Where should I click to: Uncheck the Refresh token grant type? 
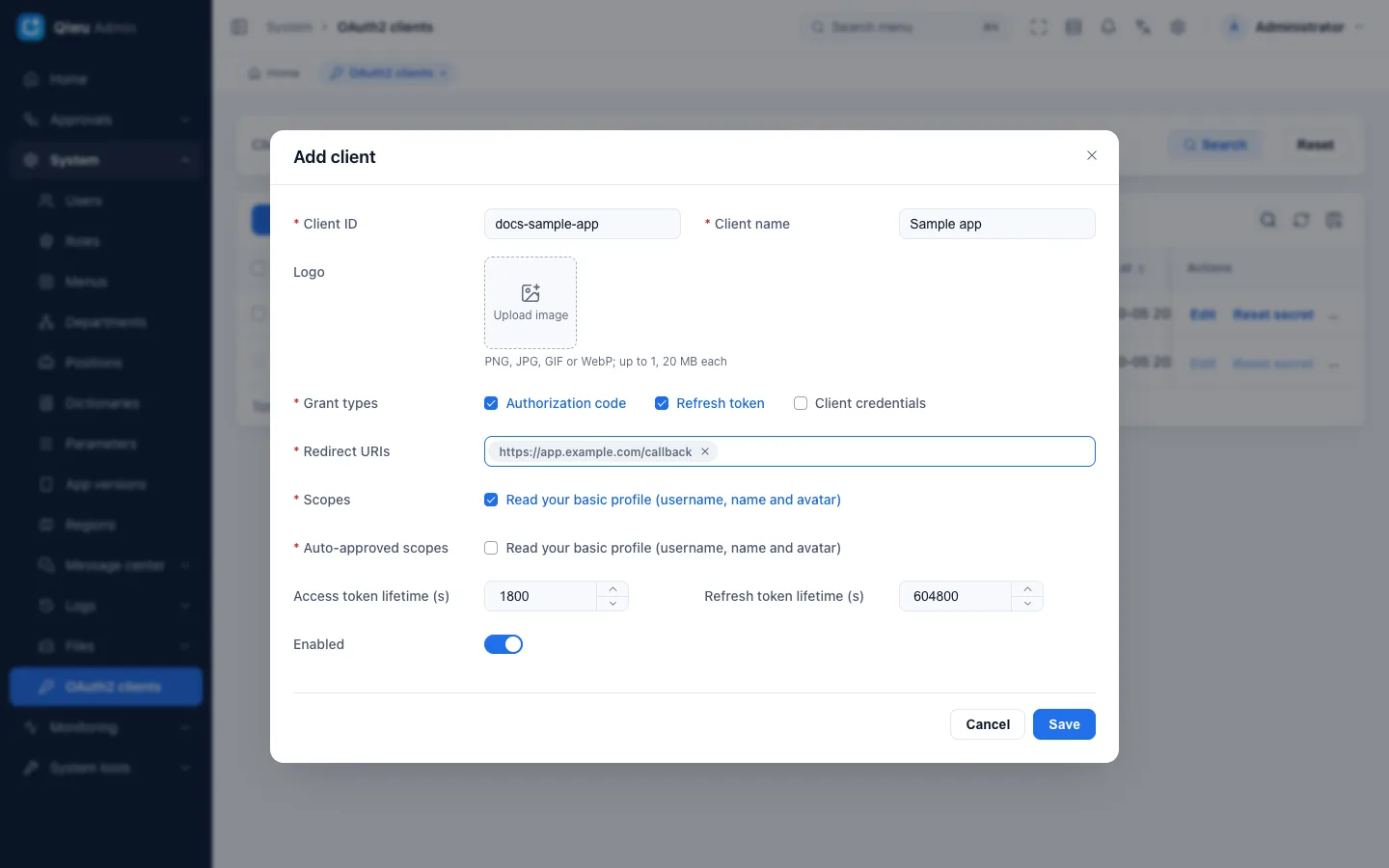pyautogui.click(x=662, y=403)
